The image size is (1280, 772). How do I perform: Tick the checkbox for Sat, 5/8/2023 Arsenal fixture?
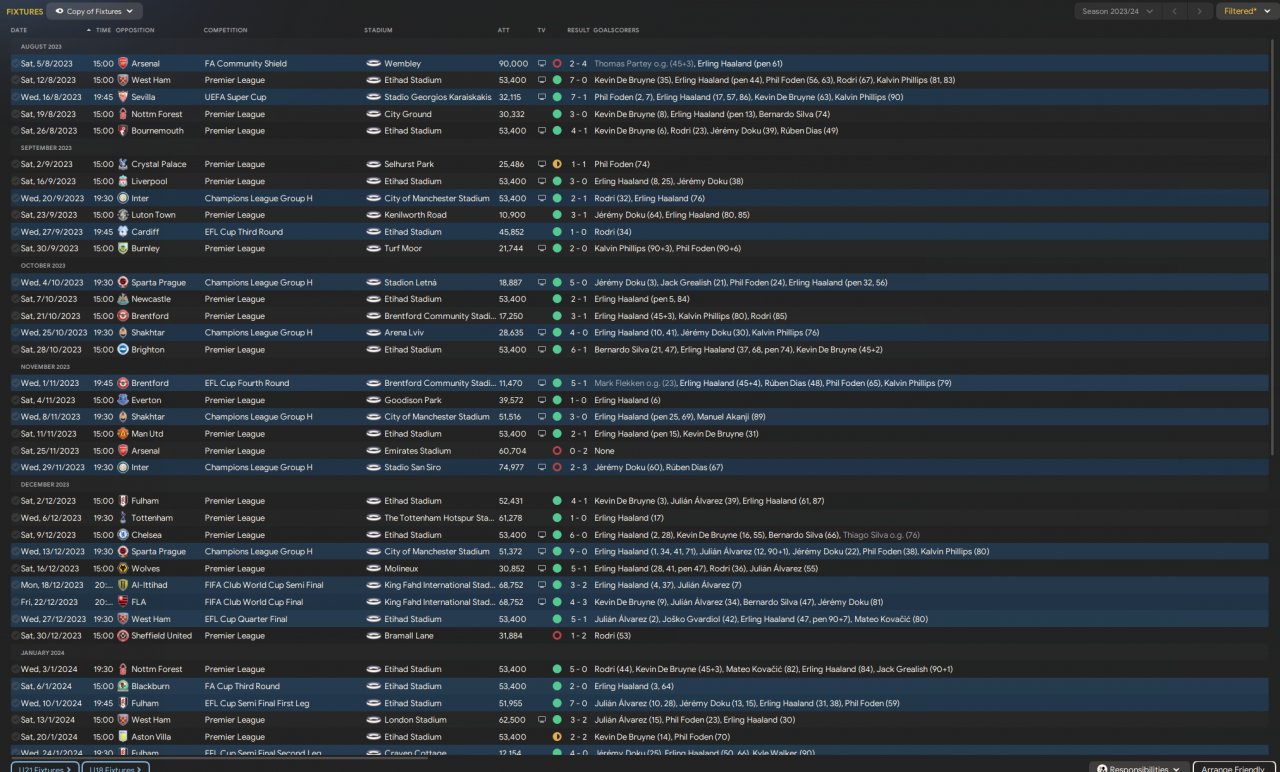point(15,64)
